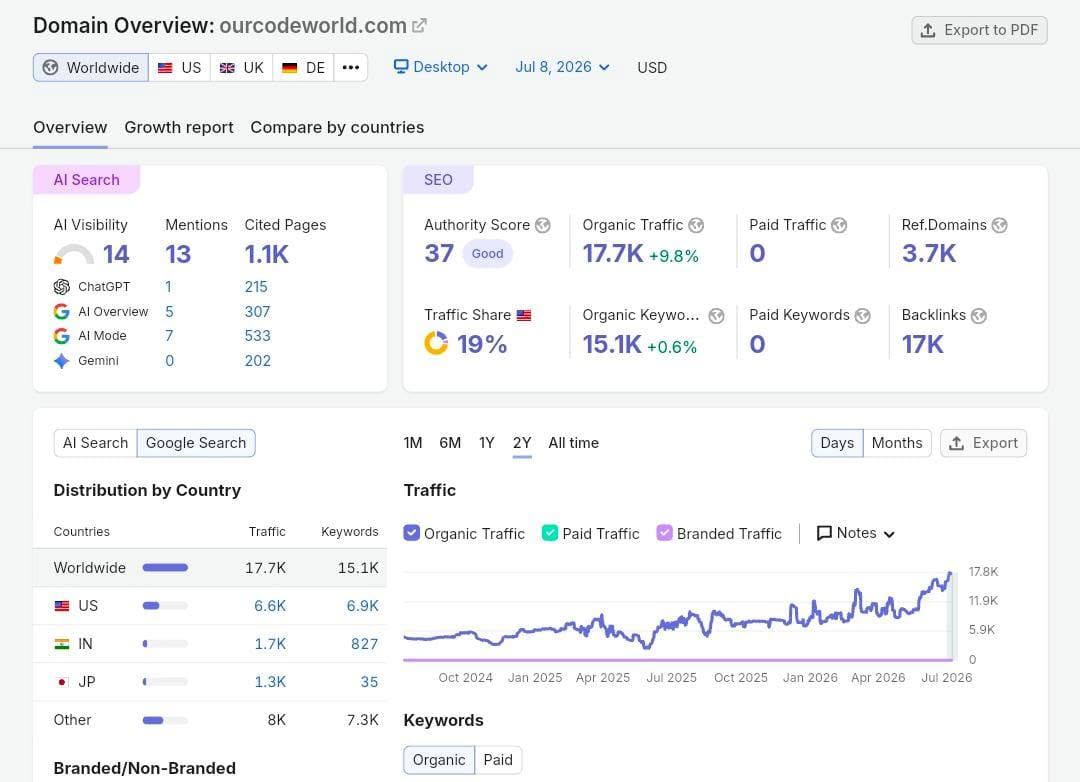Select the 6M time range

(x=450, y=443)
